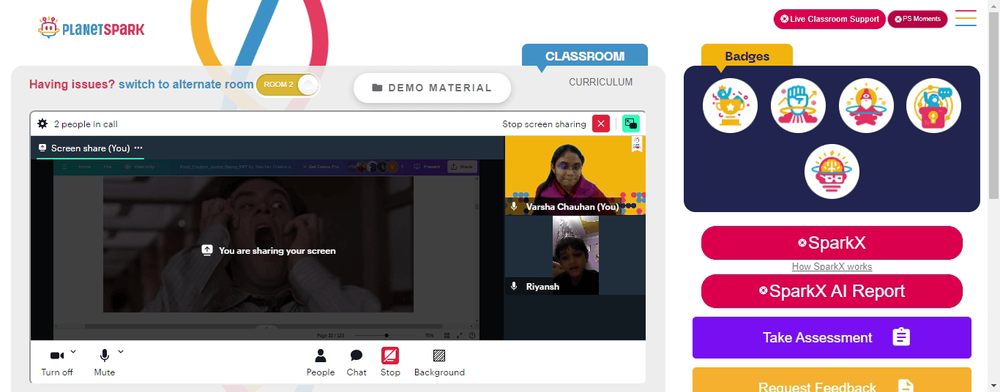Click the speech bubble and lightbulb badge icon
This screenshot has width=1000, height=392.
coord(933,106)
